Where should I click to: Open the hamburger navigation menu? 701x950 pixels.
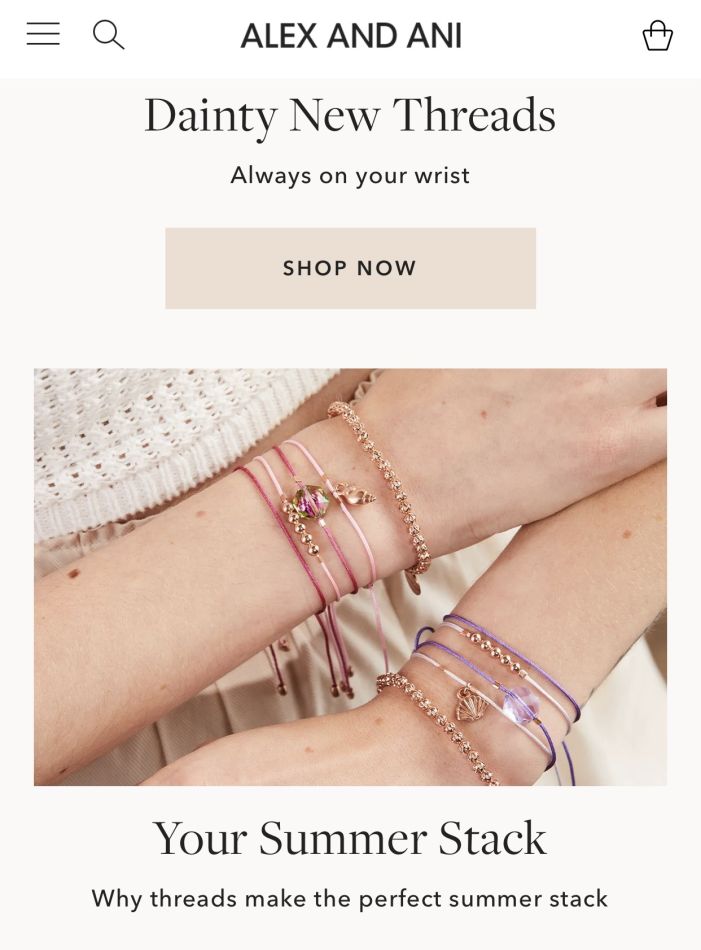43,34
